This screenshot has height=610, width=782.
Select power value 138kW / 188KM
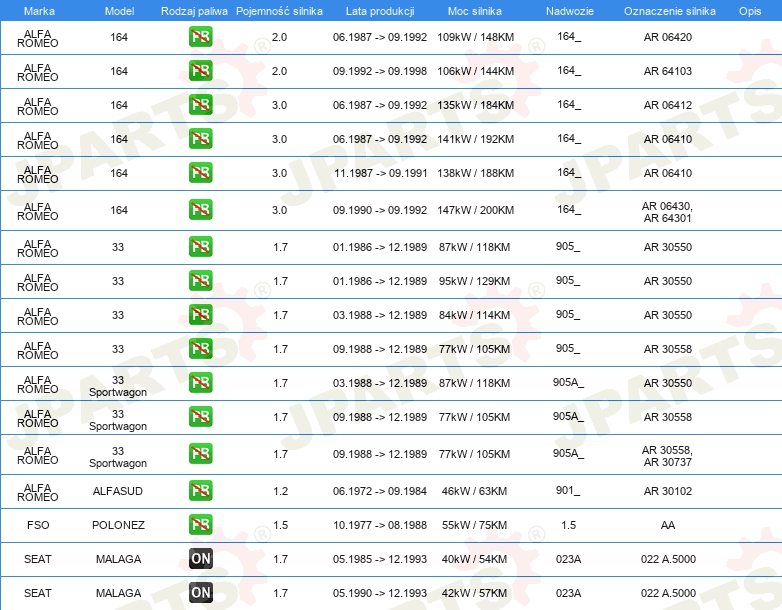475,173
